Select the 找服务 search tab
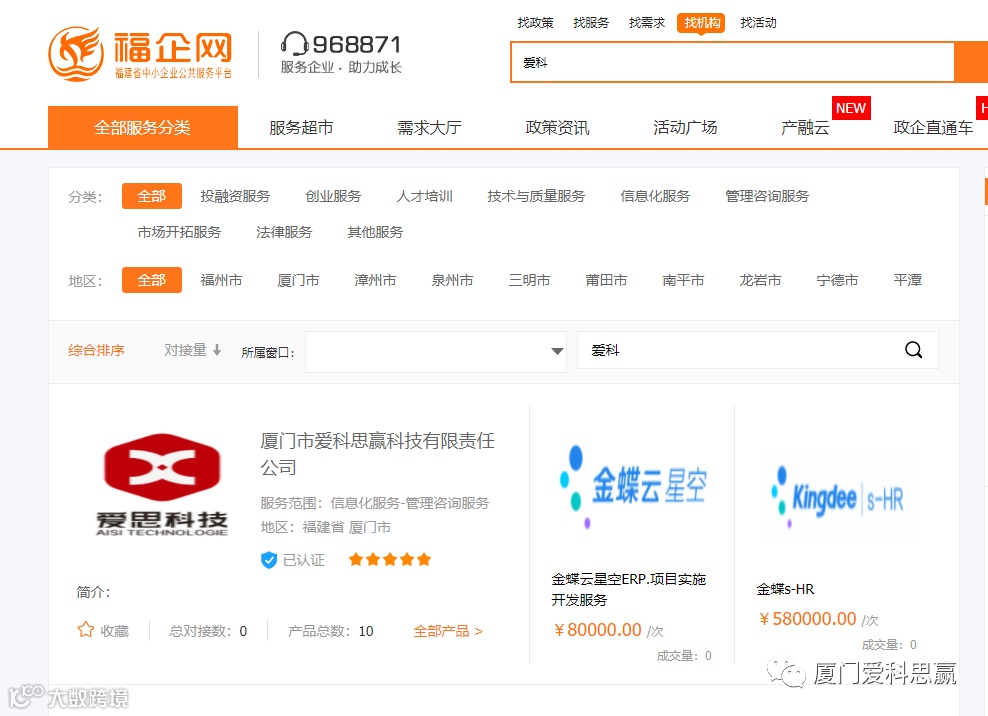The width and height of the screenshot is (988, 716). click(x=591, y=23)
